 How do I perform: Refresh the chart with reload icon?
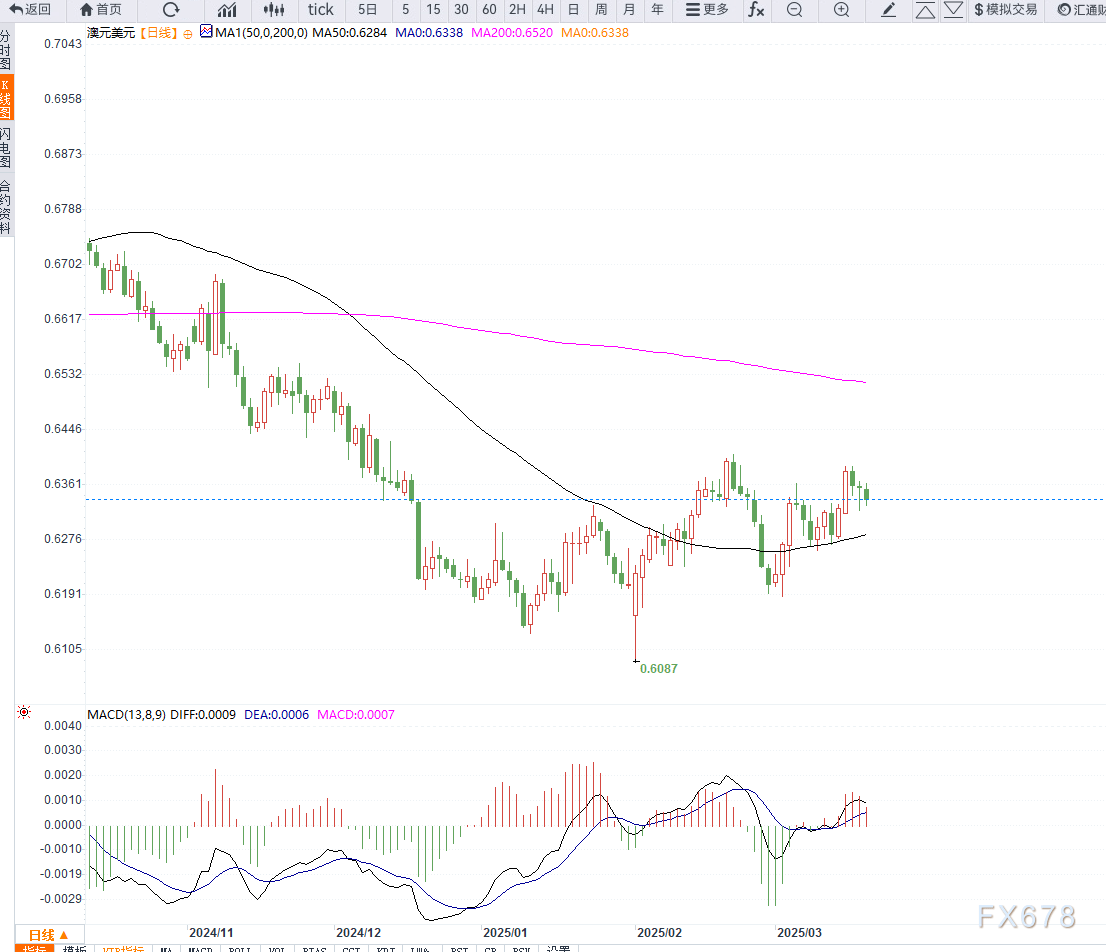(x=171, y=9)
